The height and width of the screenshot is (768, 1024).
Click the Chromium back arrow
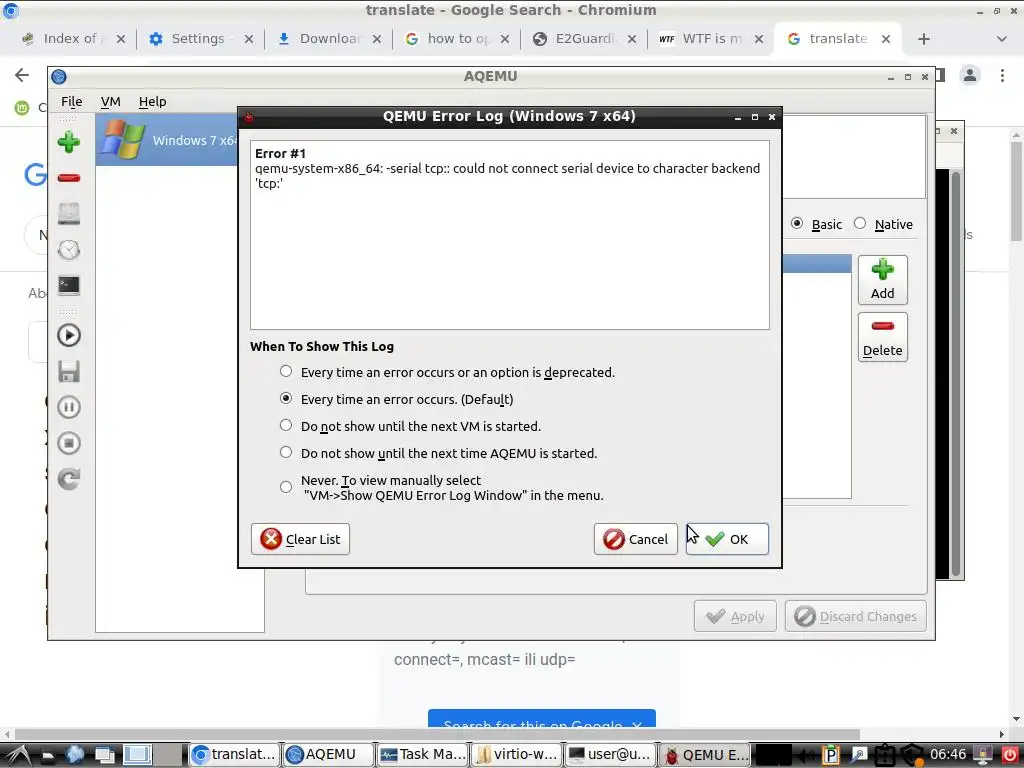(22, 75)
